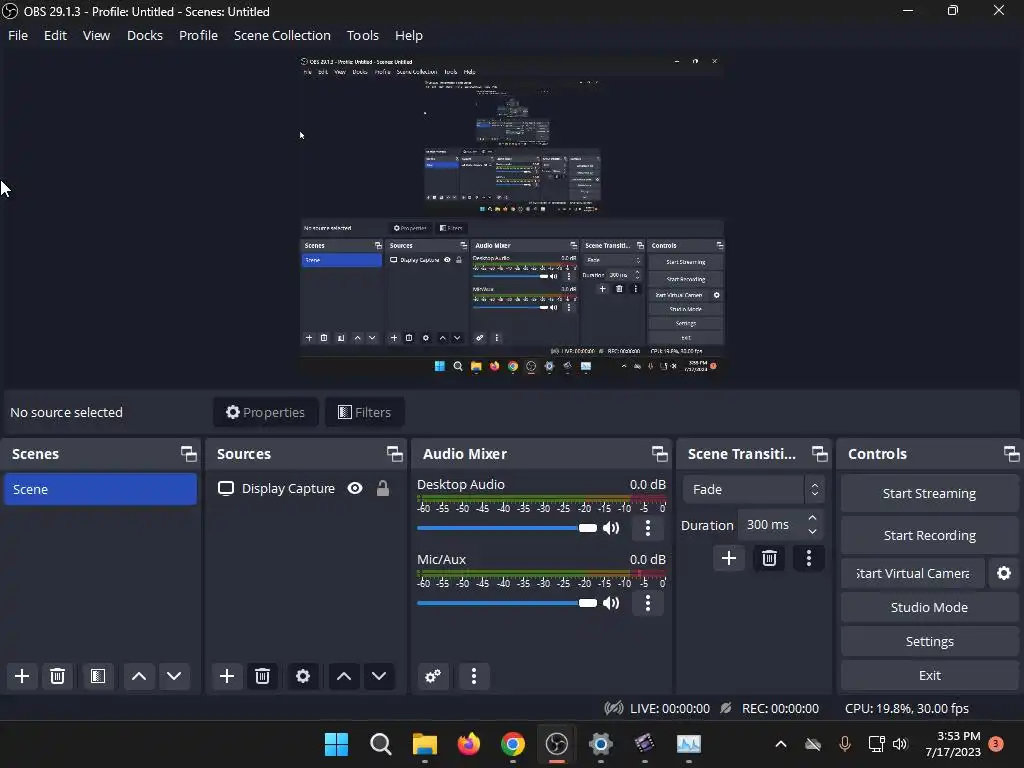Adjust the Desktop Audio volume slider
This screenshot has height=768, width=1024.
507,528
